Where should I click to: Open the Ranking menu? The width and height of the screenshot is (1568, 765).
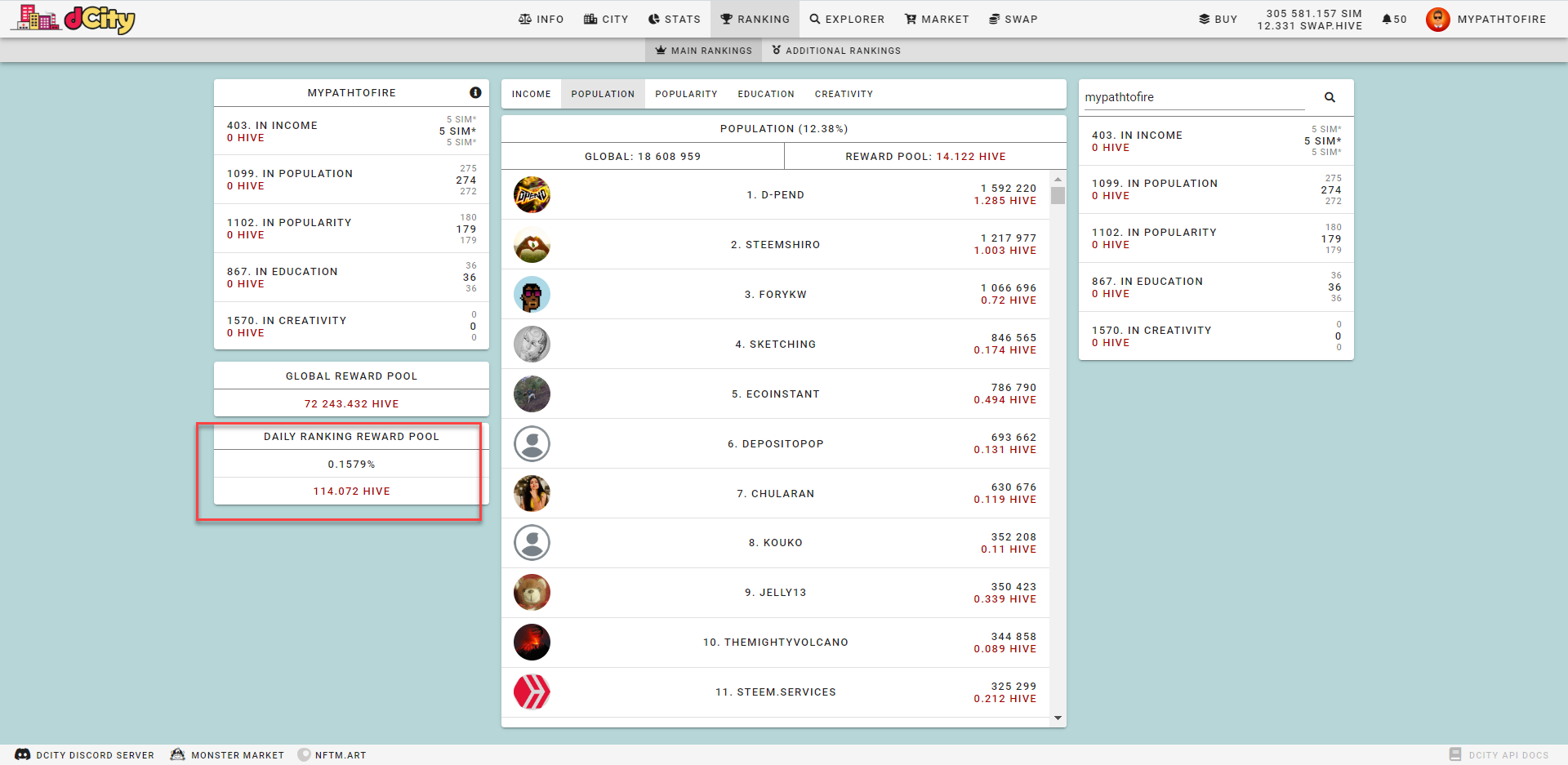coord(755,19)
